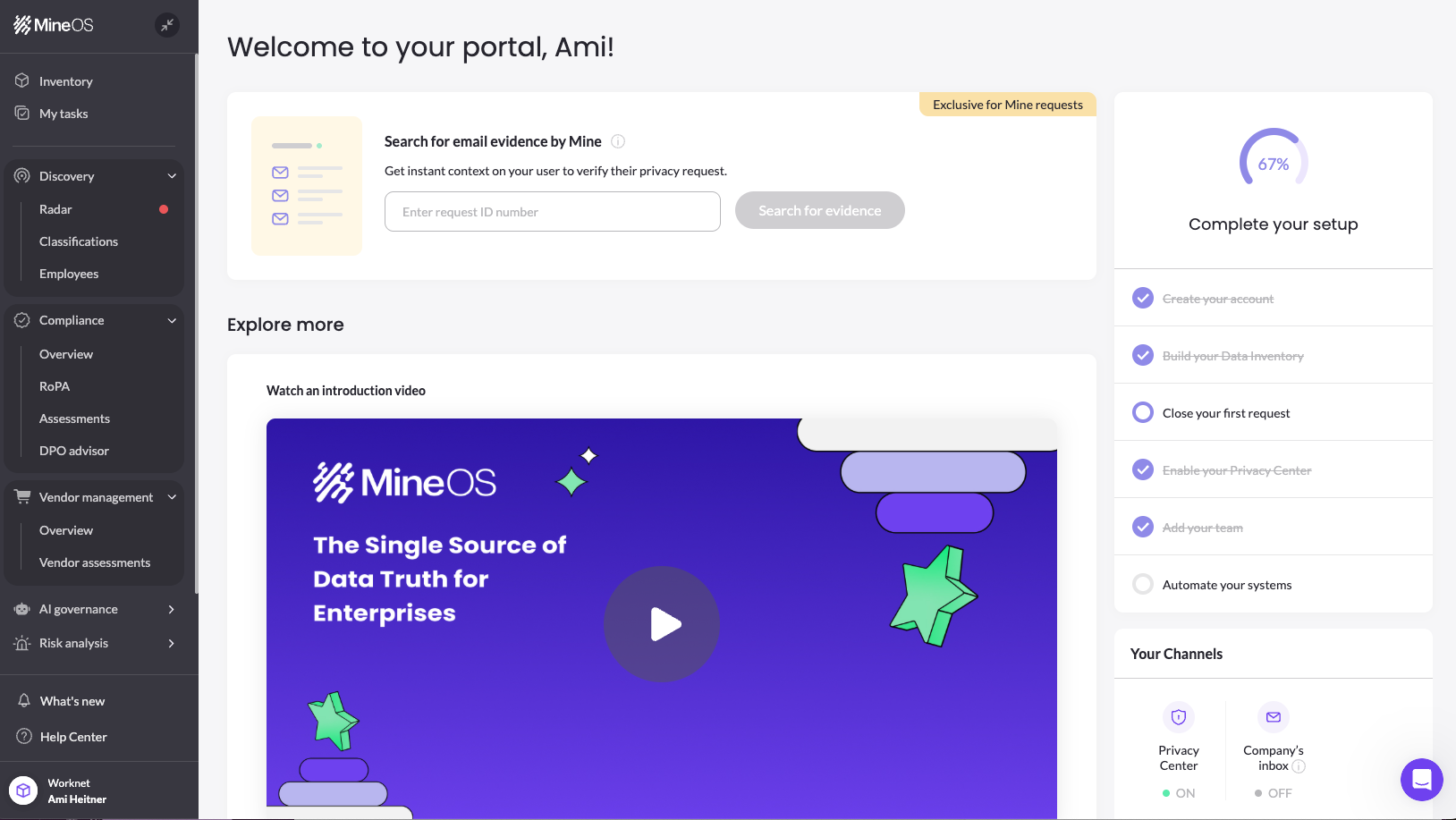Collapse the sidebar with the arrows icon
Image resolution: width=1456 pixels, height=820 pixels.
pyautogui.click(x=167, y=25)
